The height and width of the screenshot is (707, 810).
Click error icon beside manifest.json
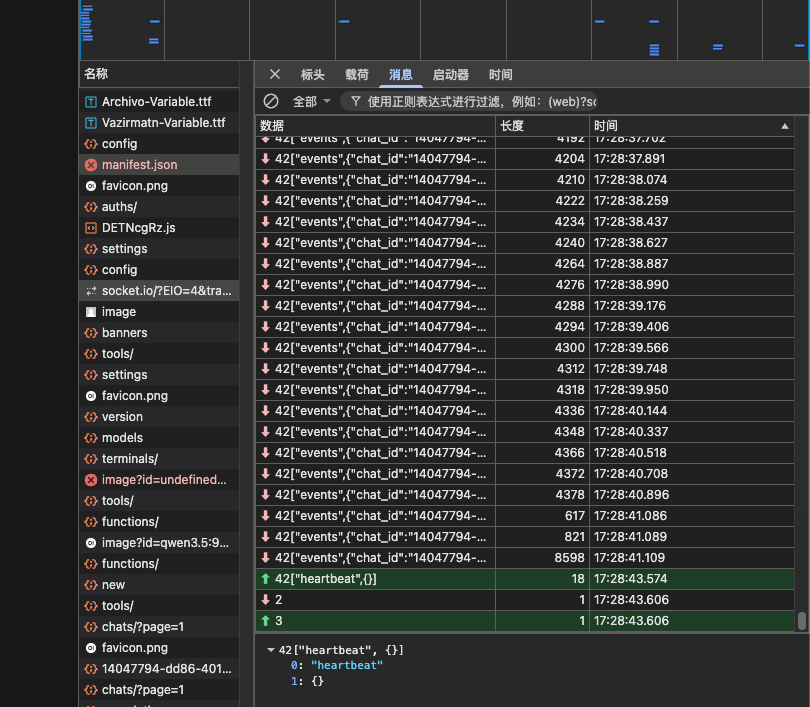click(x=91, y=165)
